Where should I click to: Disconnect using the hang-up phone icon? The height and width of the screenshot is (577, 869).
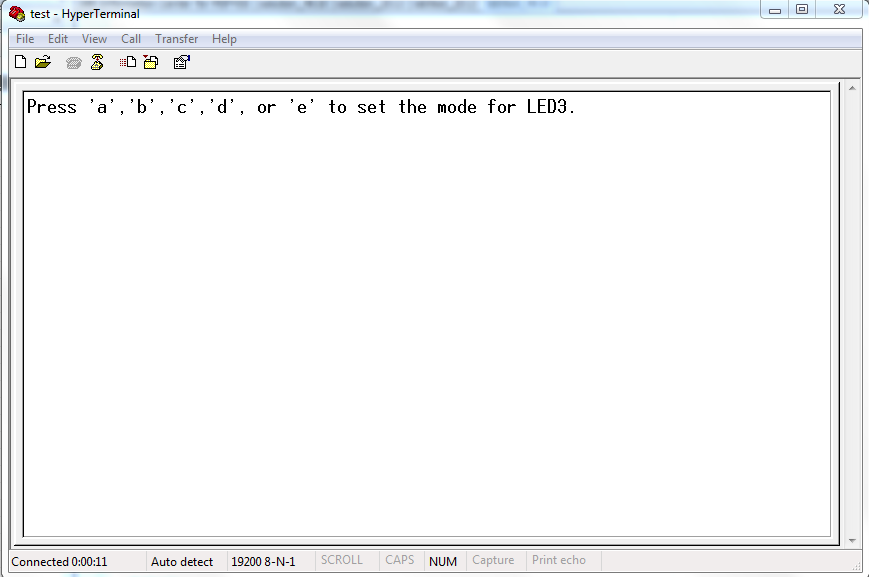pos(97,61)
